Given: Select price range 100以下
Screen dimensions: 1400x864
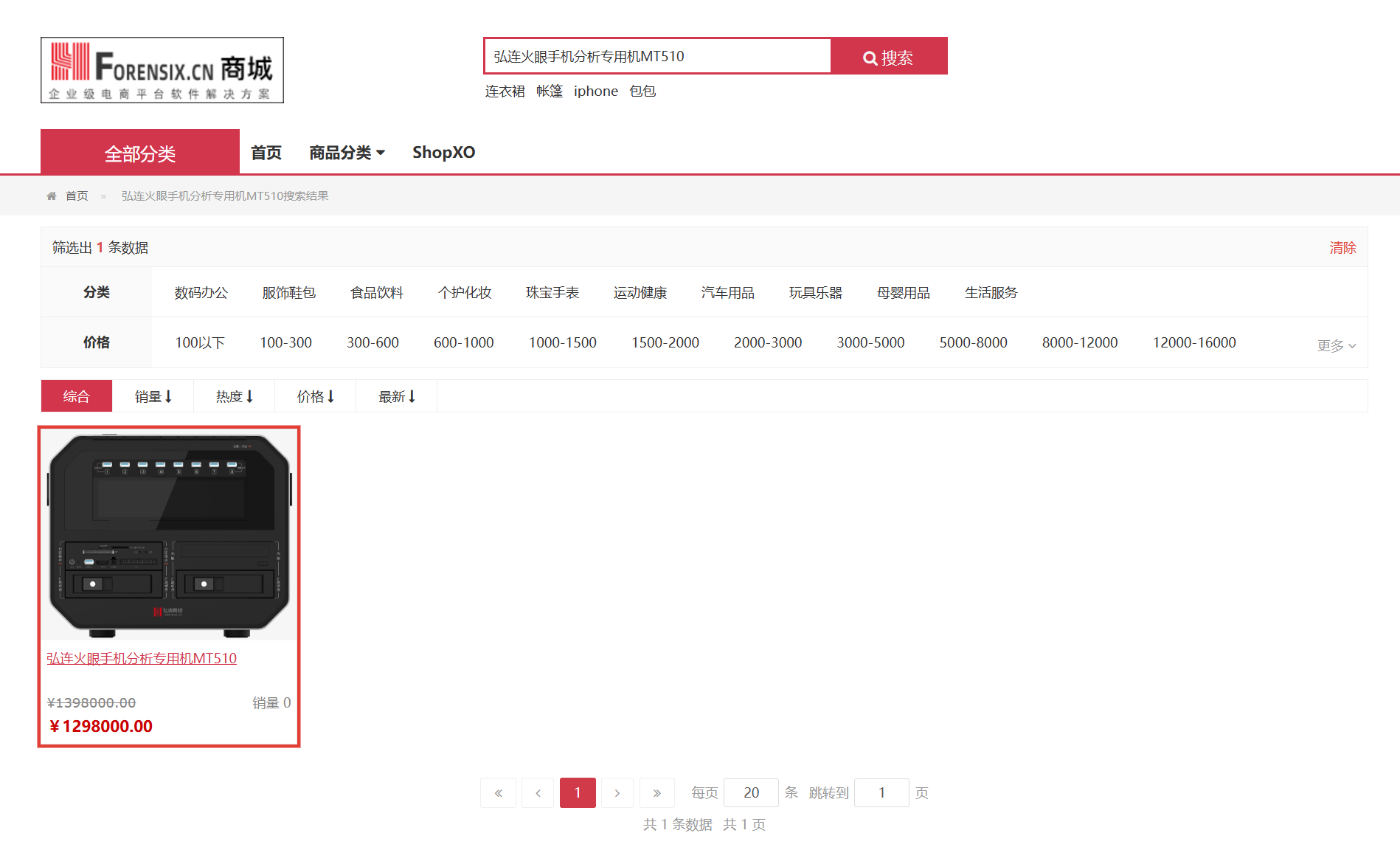Looking at the screenshot, I should (x=200, y=343).
